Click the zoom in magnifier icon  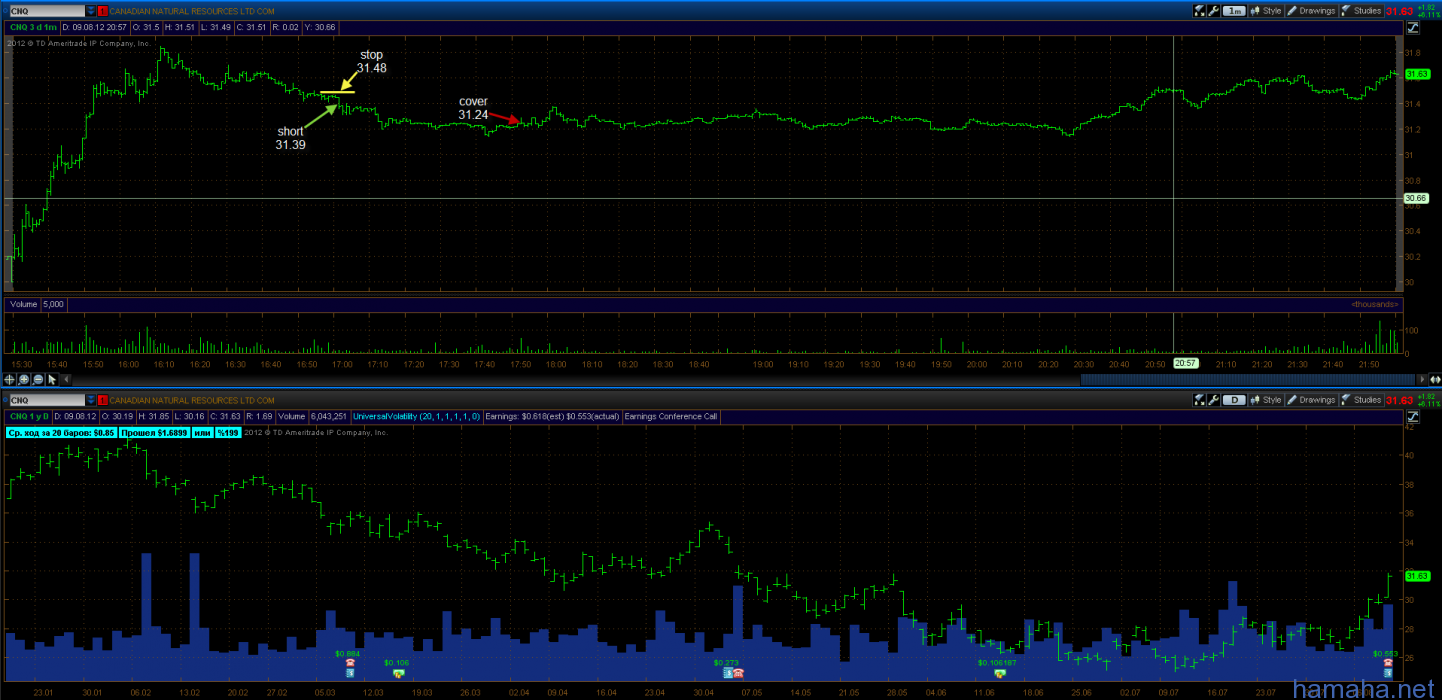point(24,380)
